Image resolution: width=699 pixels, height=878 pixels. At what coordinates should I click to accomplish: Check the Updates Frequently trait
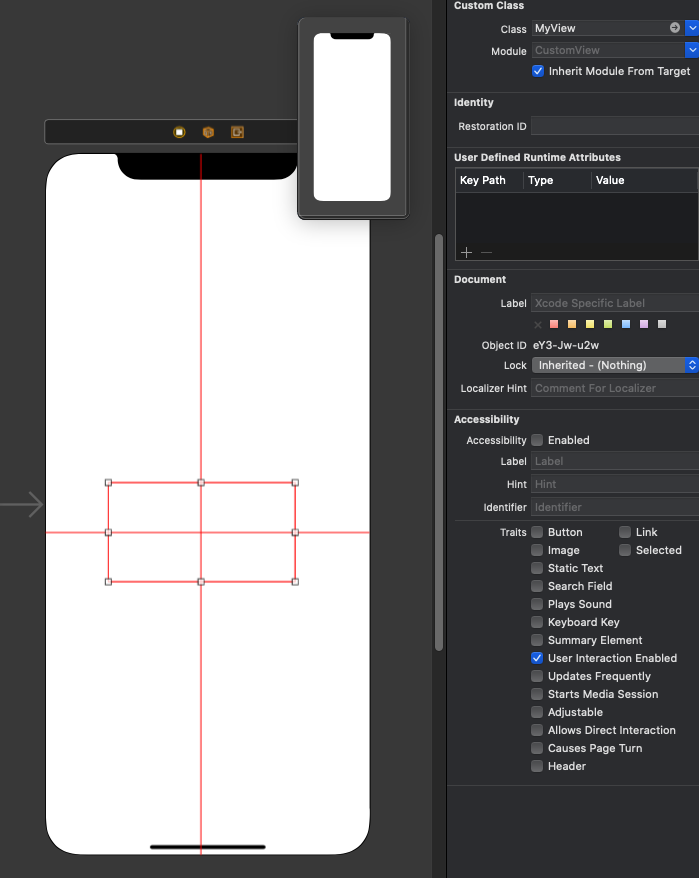(x=537, y=676)
